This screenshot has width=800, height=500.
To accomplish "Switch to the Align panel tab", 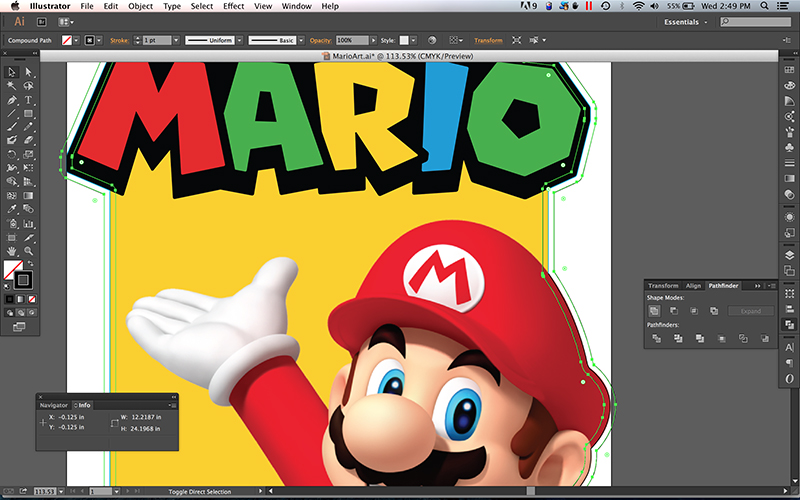I will click(x=693, y=286).
